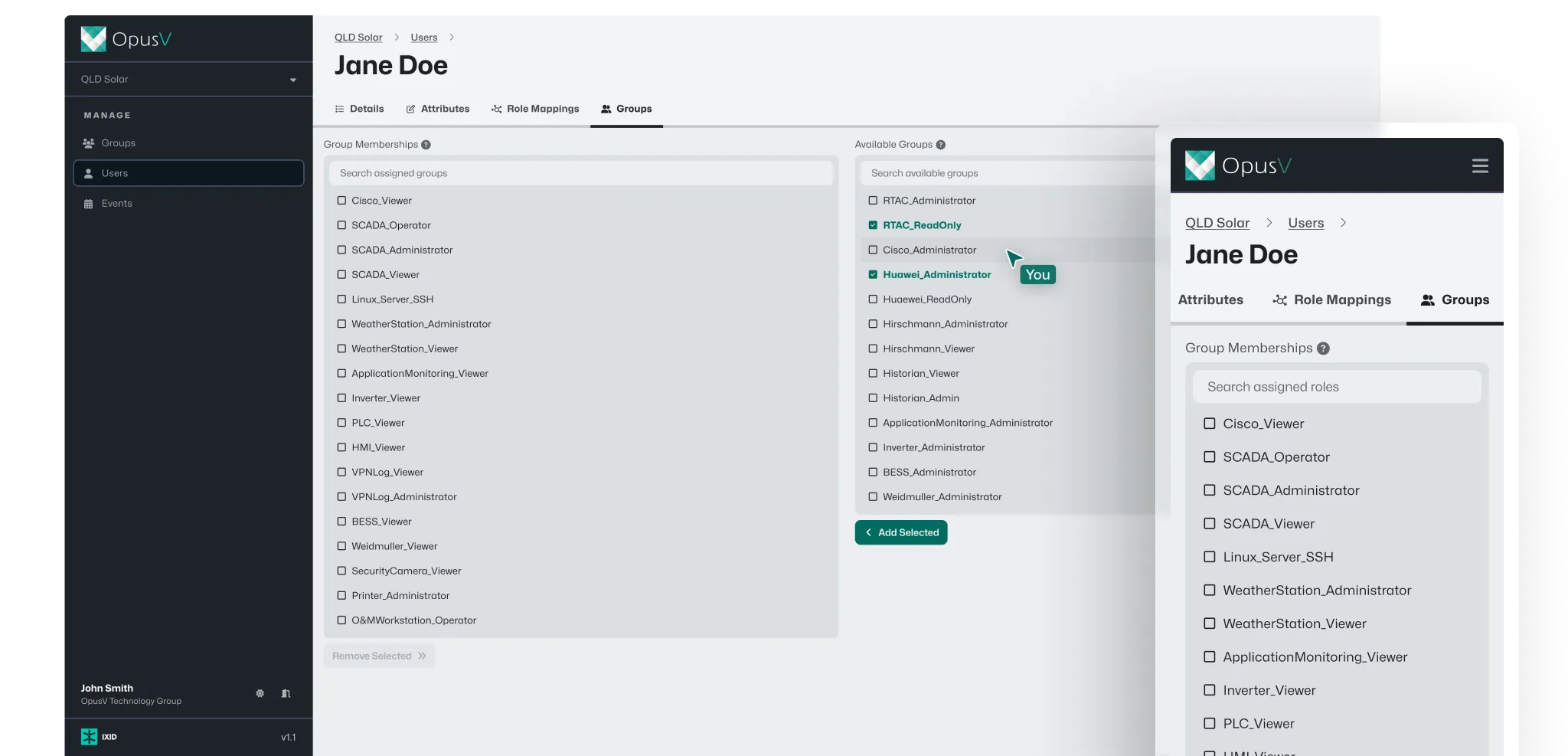Click the settings gear next to John Smith

pos(260,692)
